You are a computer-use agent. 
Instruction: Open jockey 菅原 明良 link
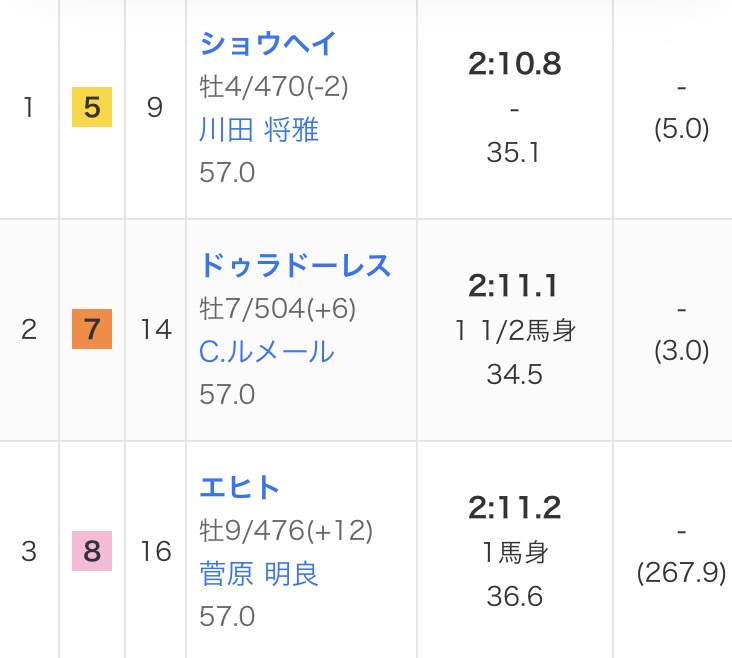259,574
